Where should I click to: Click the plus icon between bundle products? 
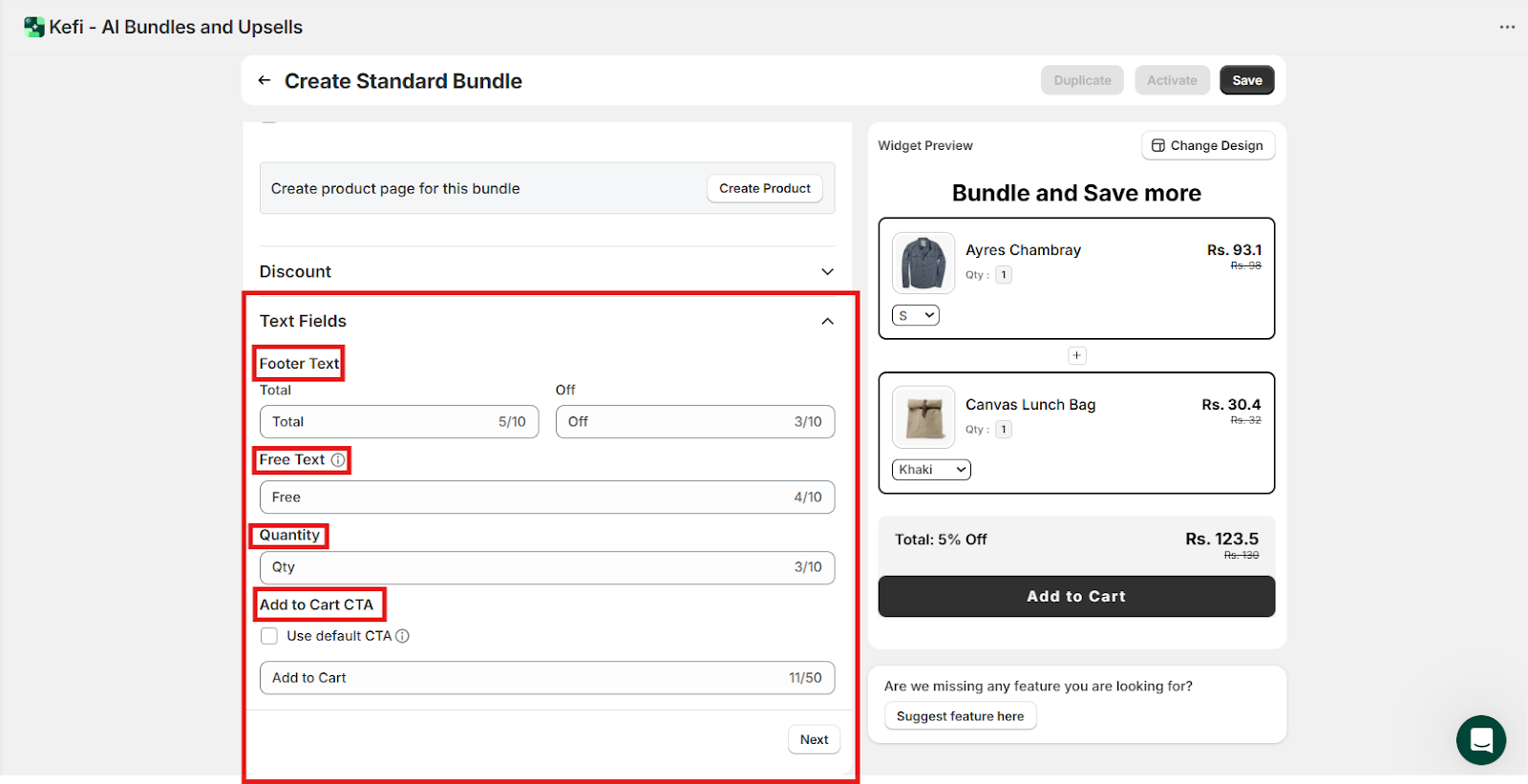click(x=1076, y=355)
